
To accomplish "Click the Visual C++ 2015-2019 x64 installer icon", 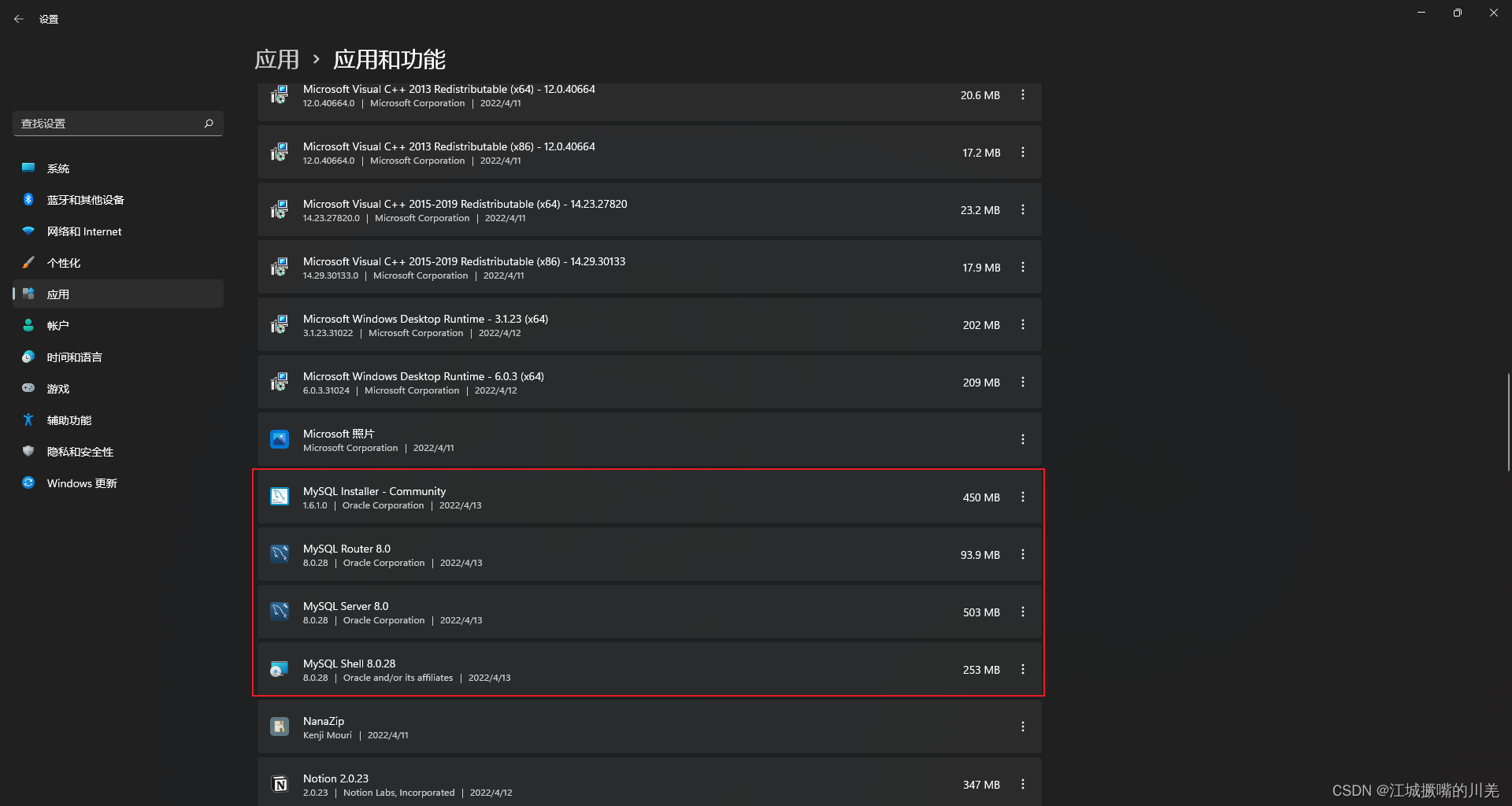I will click(280, 209).
